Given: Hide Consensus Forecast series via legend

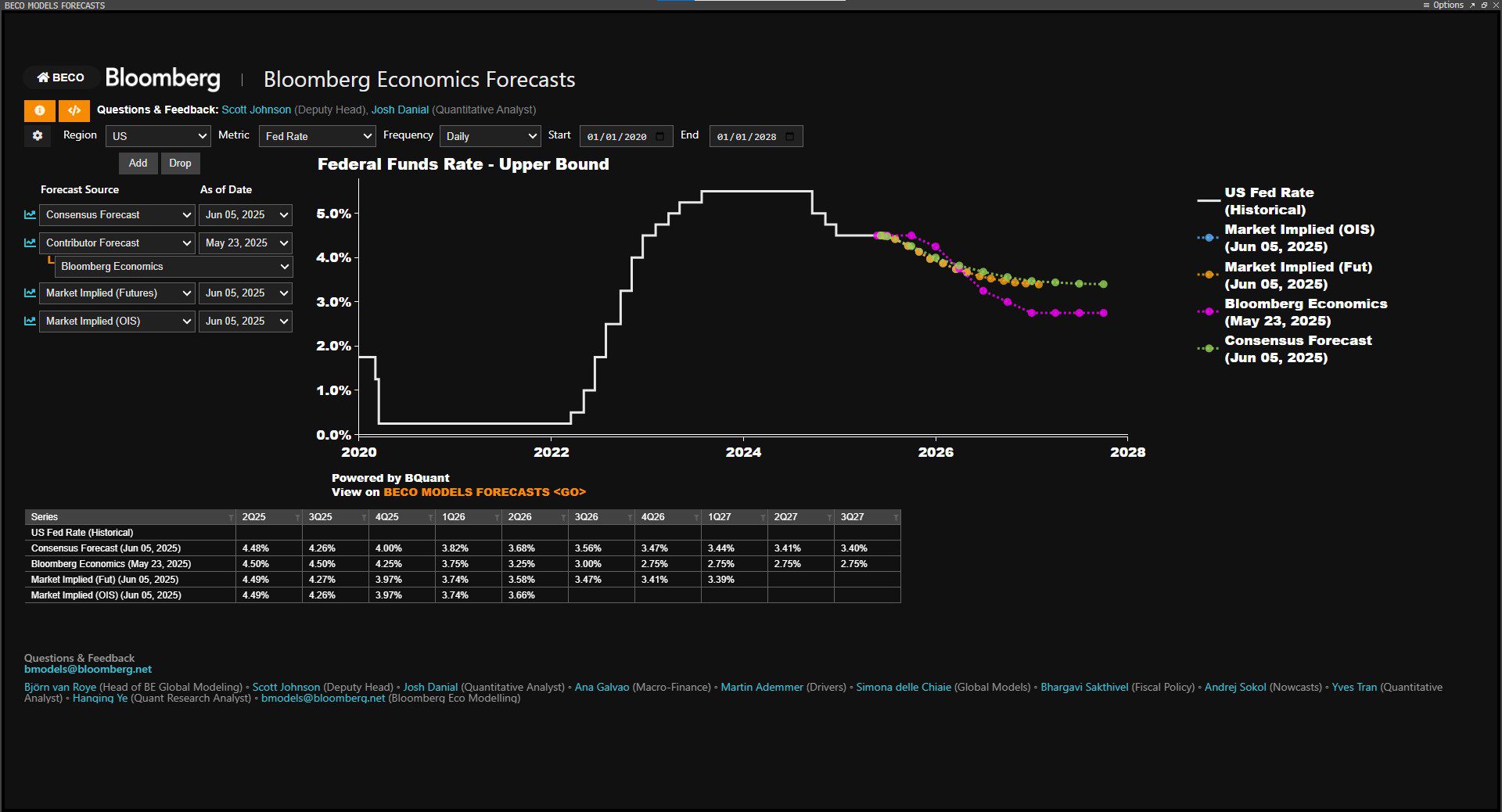Looking at the screenshot, I should (x=1297, y=349).
